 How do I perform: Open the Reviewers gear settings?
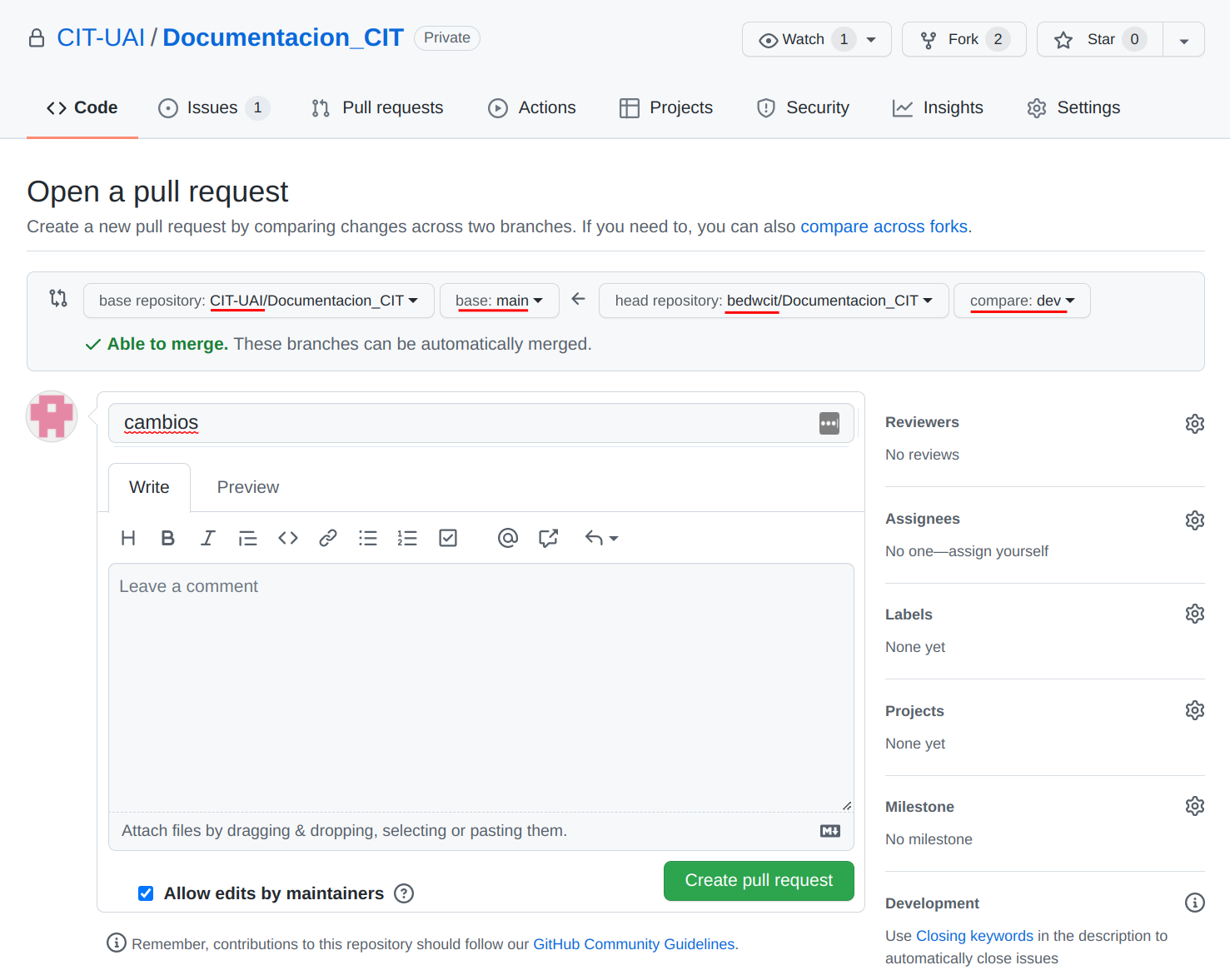[1194, 423]
